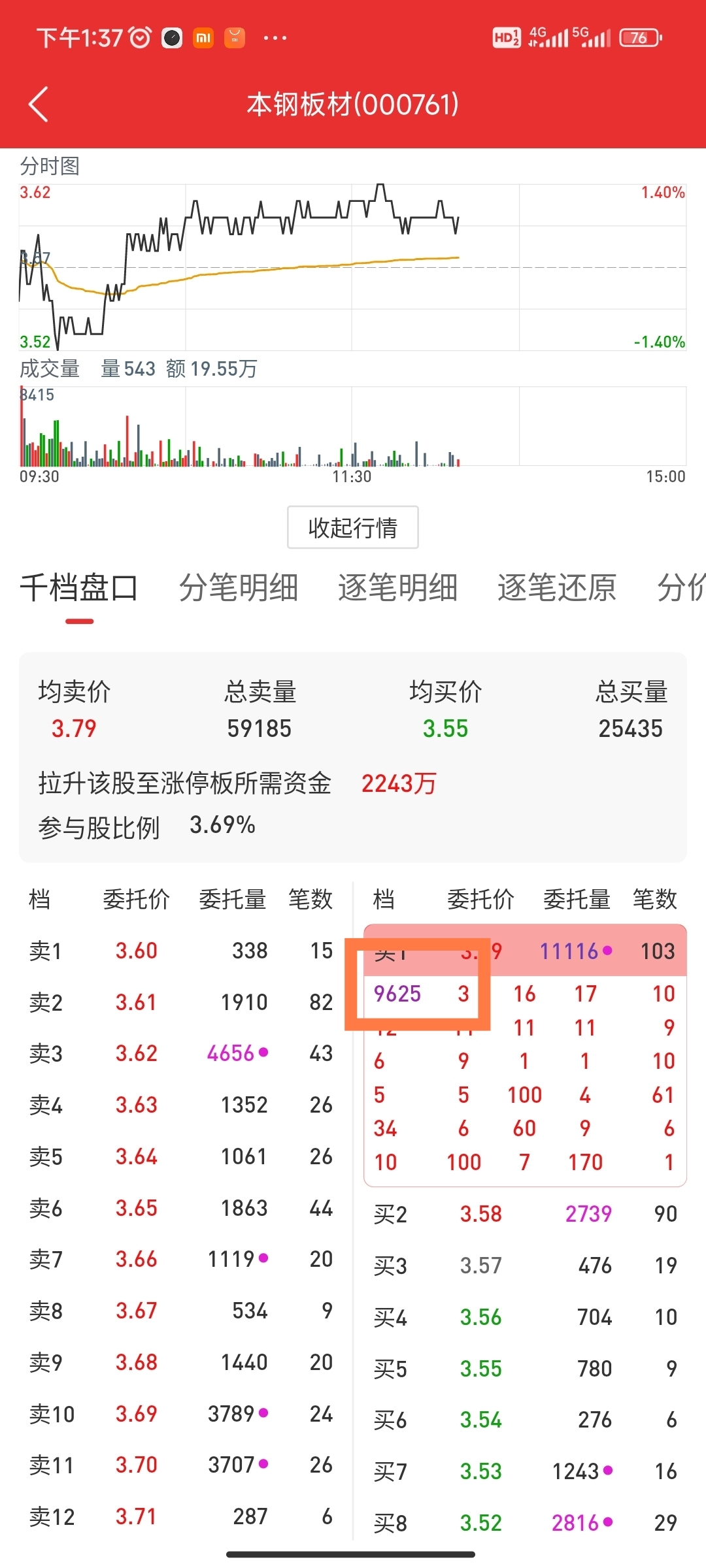Tap the required funds 2243万
Viewport: 706px width, 1568px height.
(x=399, y=783)
